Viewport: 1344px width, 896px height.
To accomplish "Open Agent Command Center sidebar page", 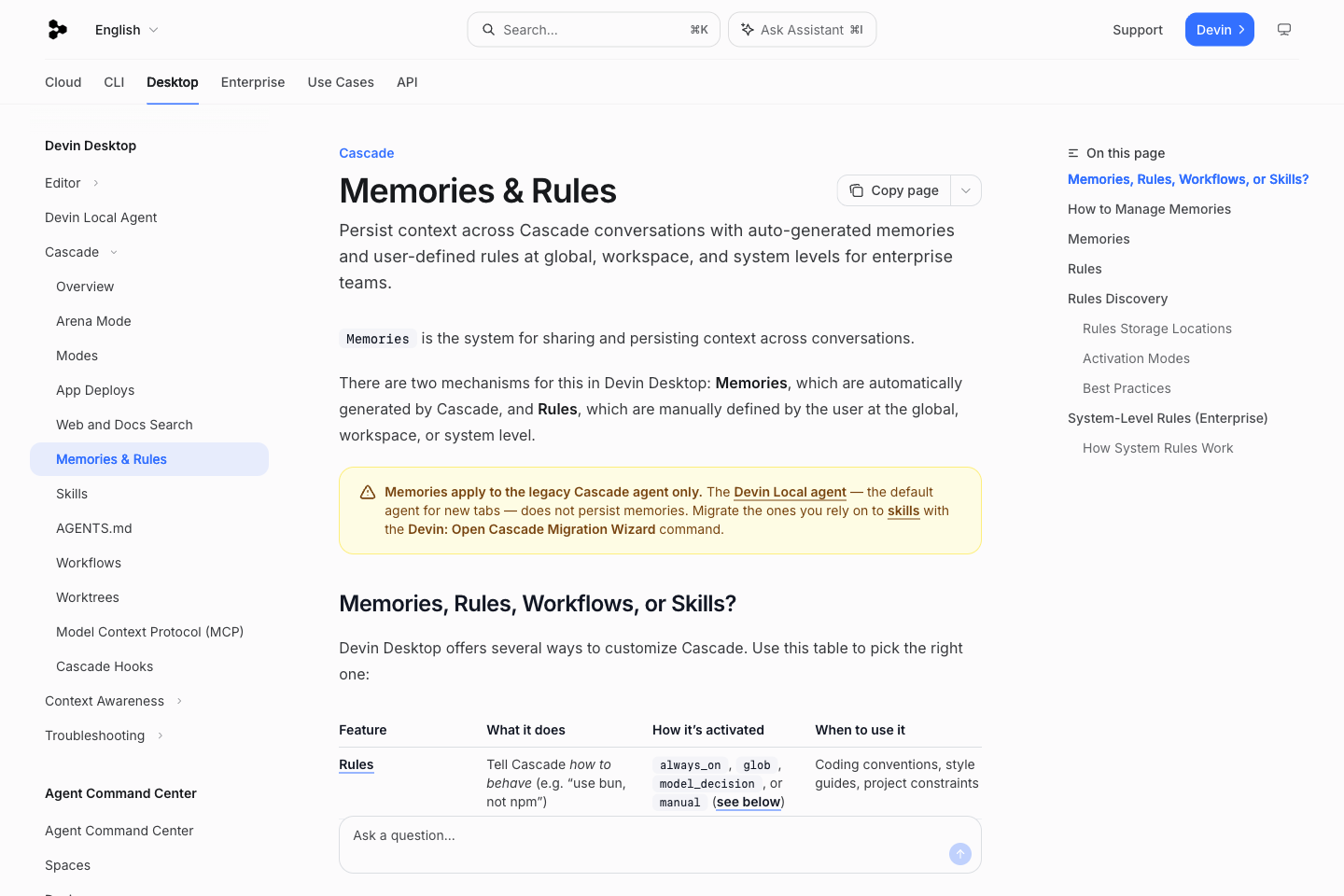I will click(119, 831).
